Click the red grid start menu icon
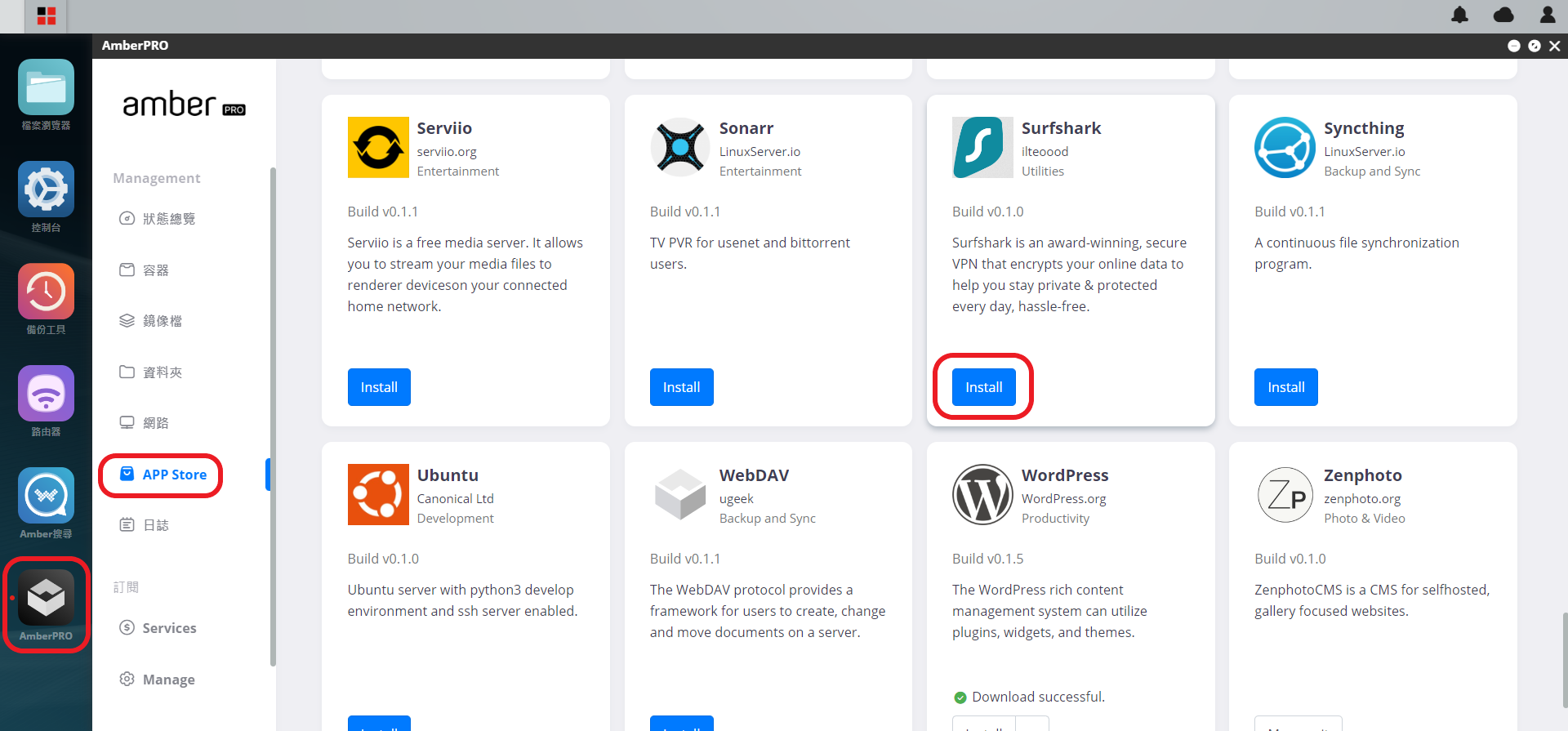The image size is (1568, 731). (47, 16)
